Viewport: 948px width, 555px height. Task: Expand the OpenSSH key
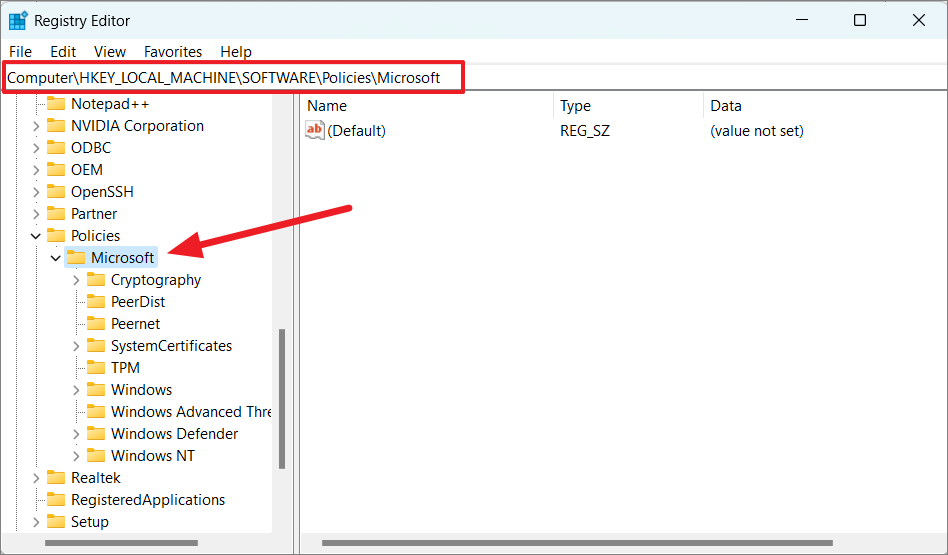pos(36,192)
